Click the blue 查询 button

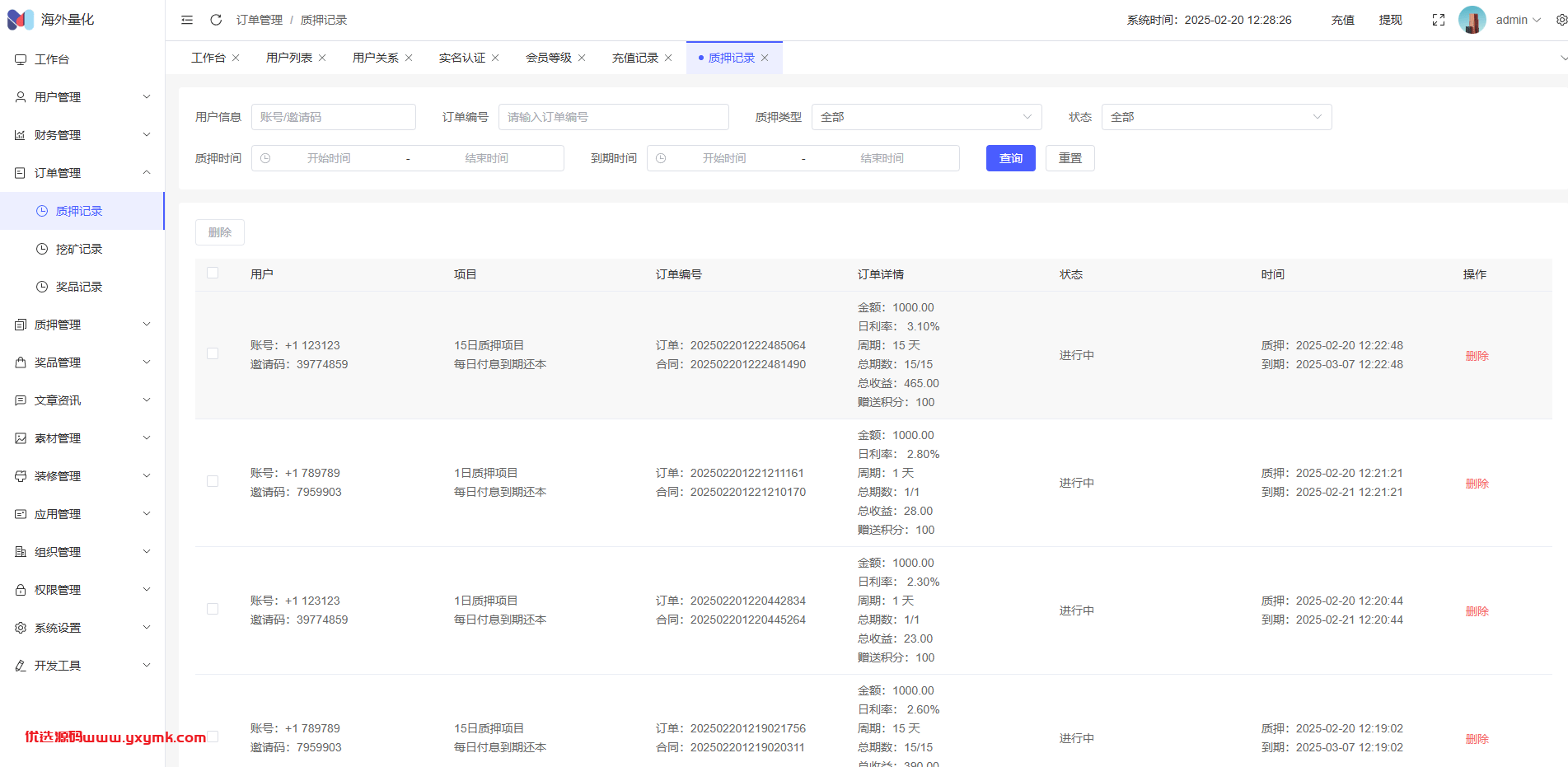pos(1010,158)
